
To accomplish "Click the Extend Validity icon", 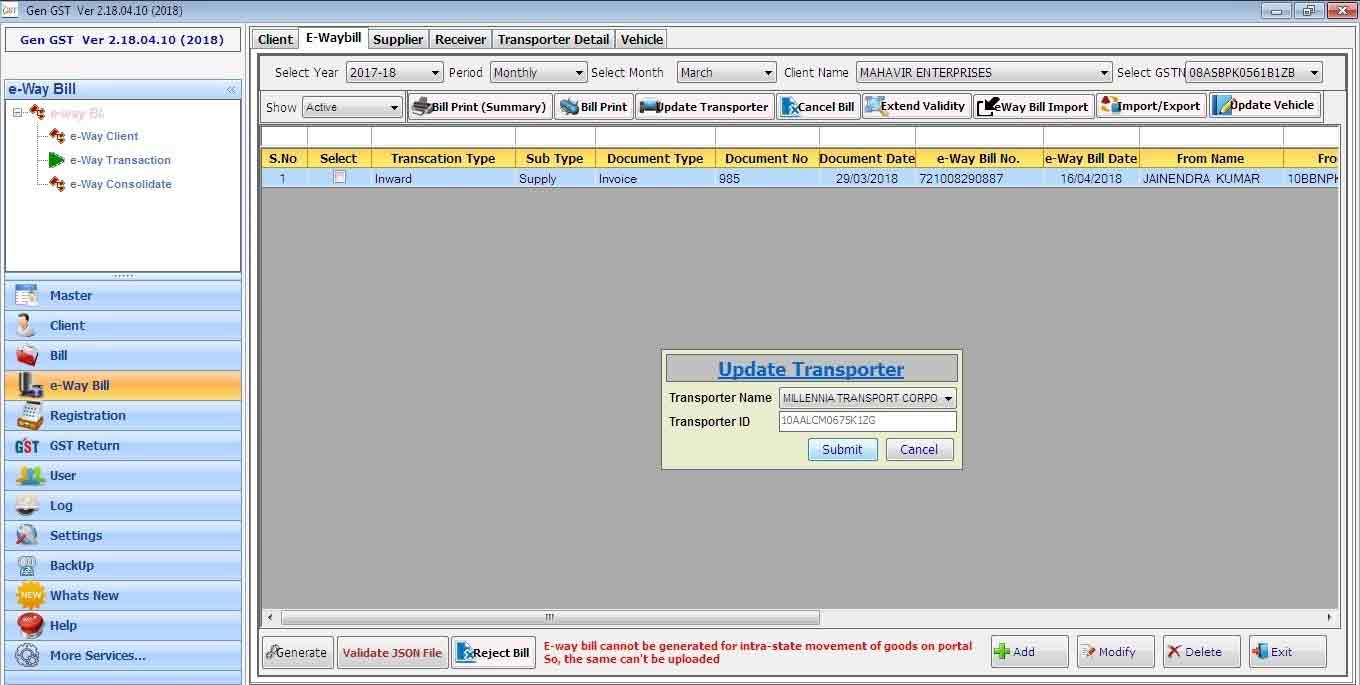I will 873,106.
